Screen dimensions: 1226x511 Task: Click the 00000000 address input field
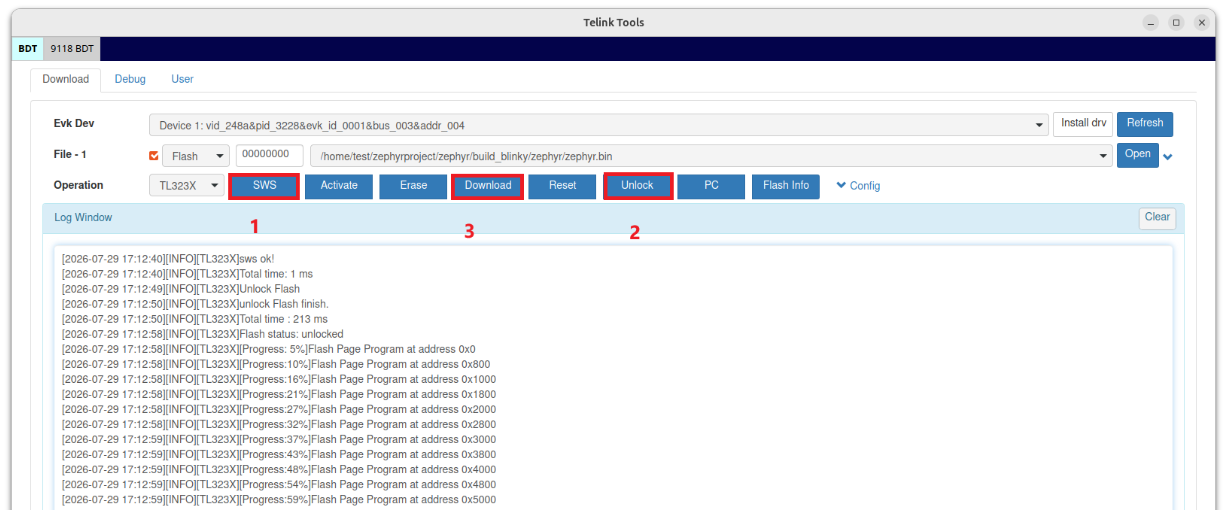click(x=269, y=155)
